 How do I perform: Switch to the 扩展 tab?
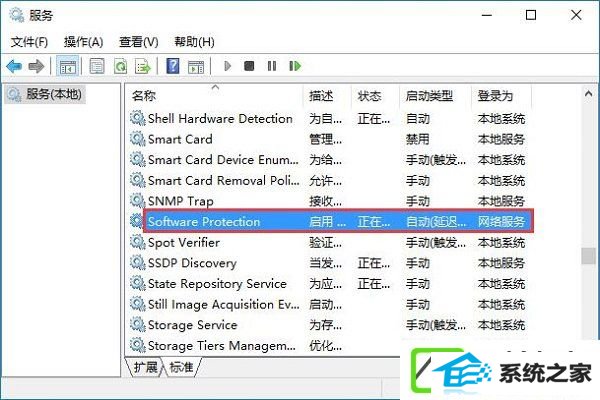[145, 367]
